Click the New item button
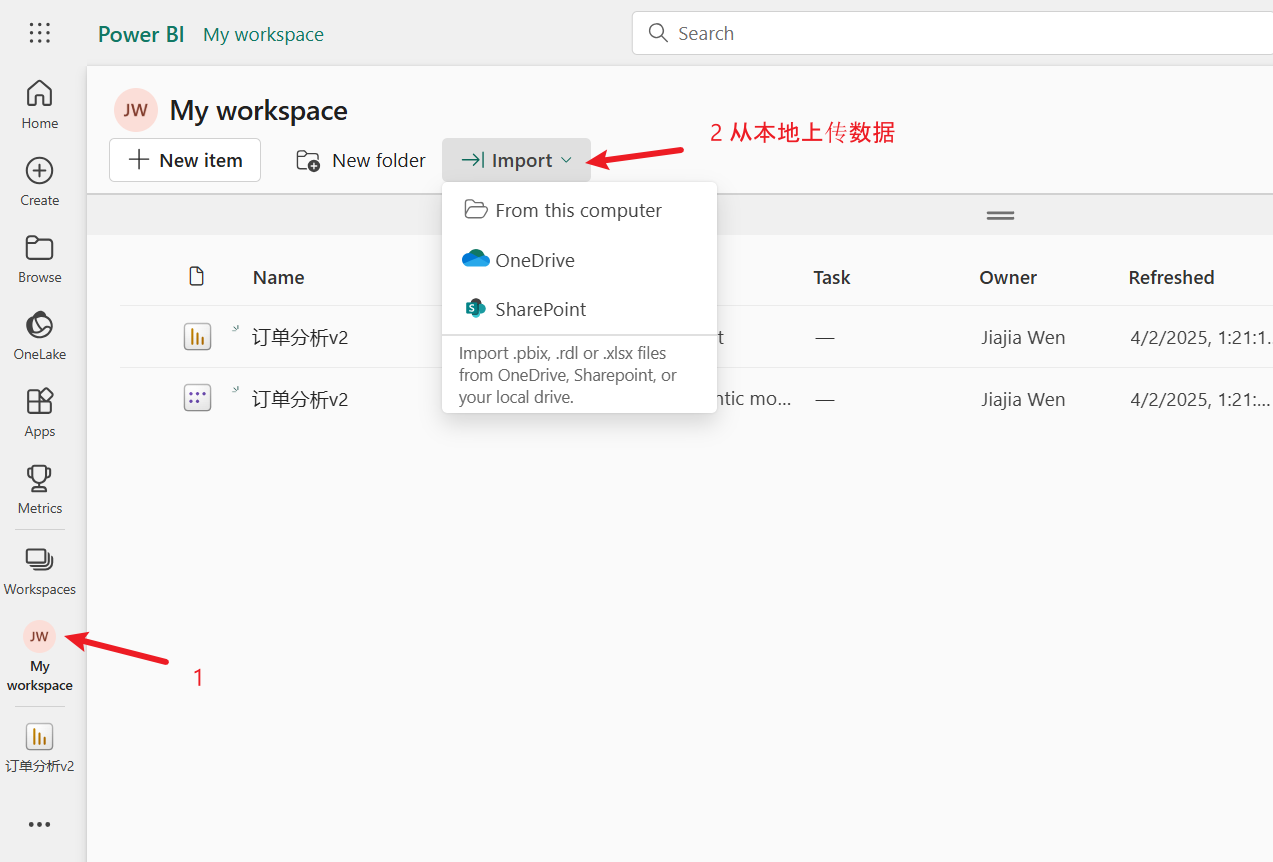The image size is (1273, 862). 185,160
